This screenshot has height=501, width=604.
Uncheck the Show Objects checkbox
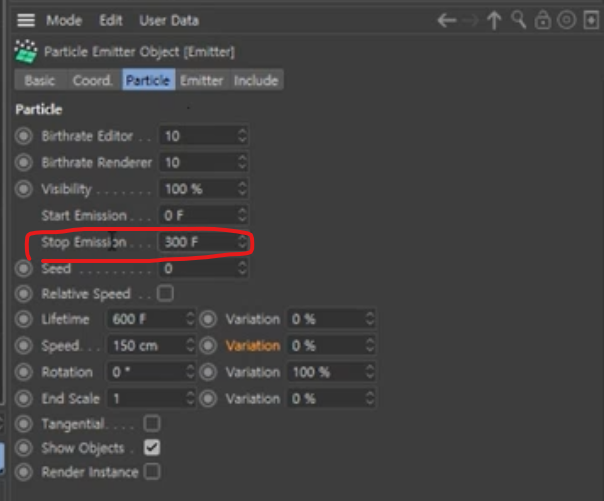point(152,447)
